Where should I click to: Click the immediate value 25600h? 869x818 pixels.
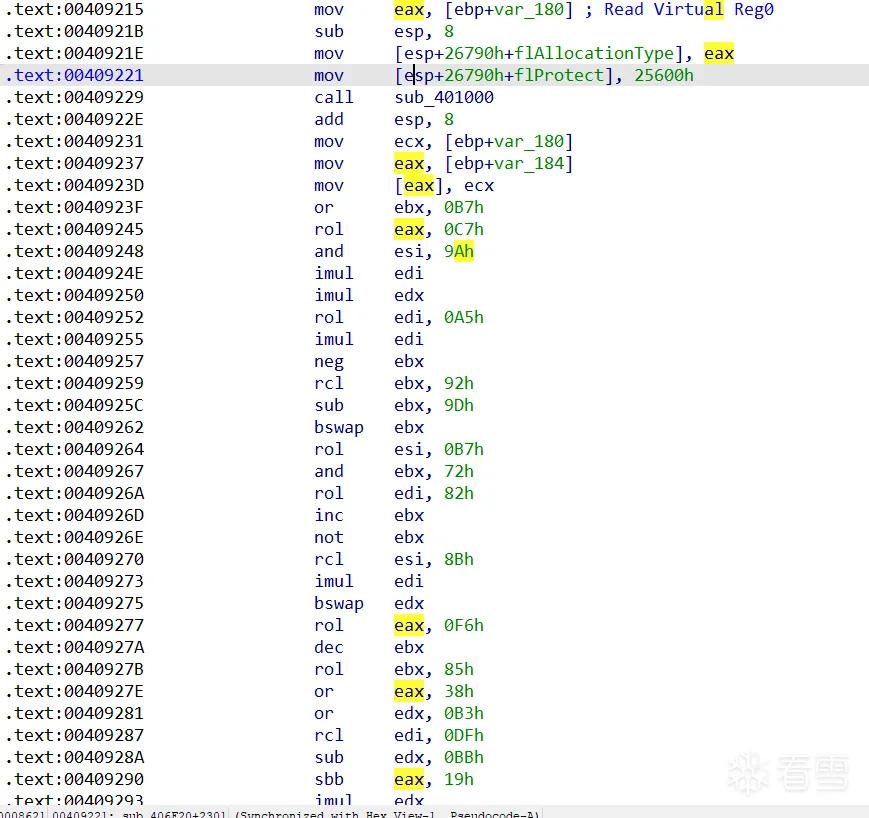[664, 75]
